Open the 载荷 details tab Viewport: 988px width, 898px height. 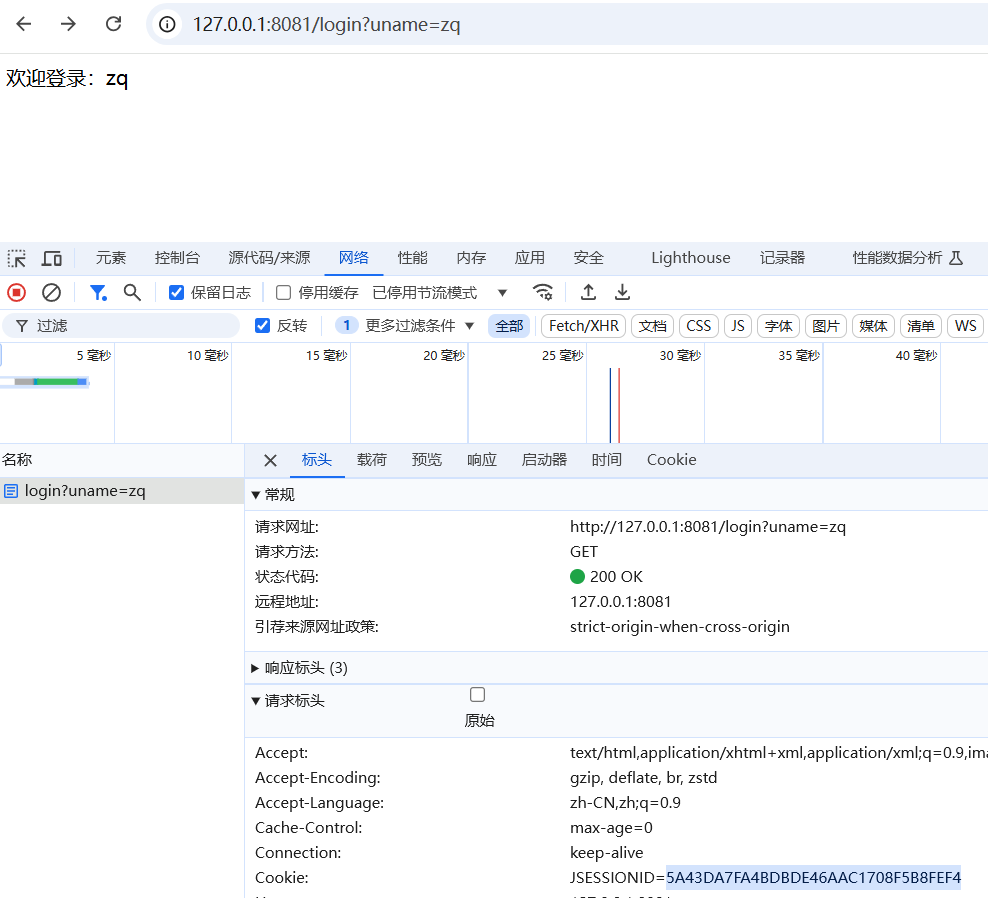372,460
